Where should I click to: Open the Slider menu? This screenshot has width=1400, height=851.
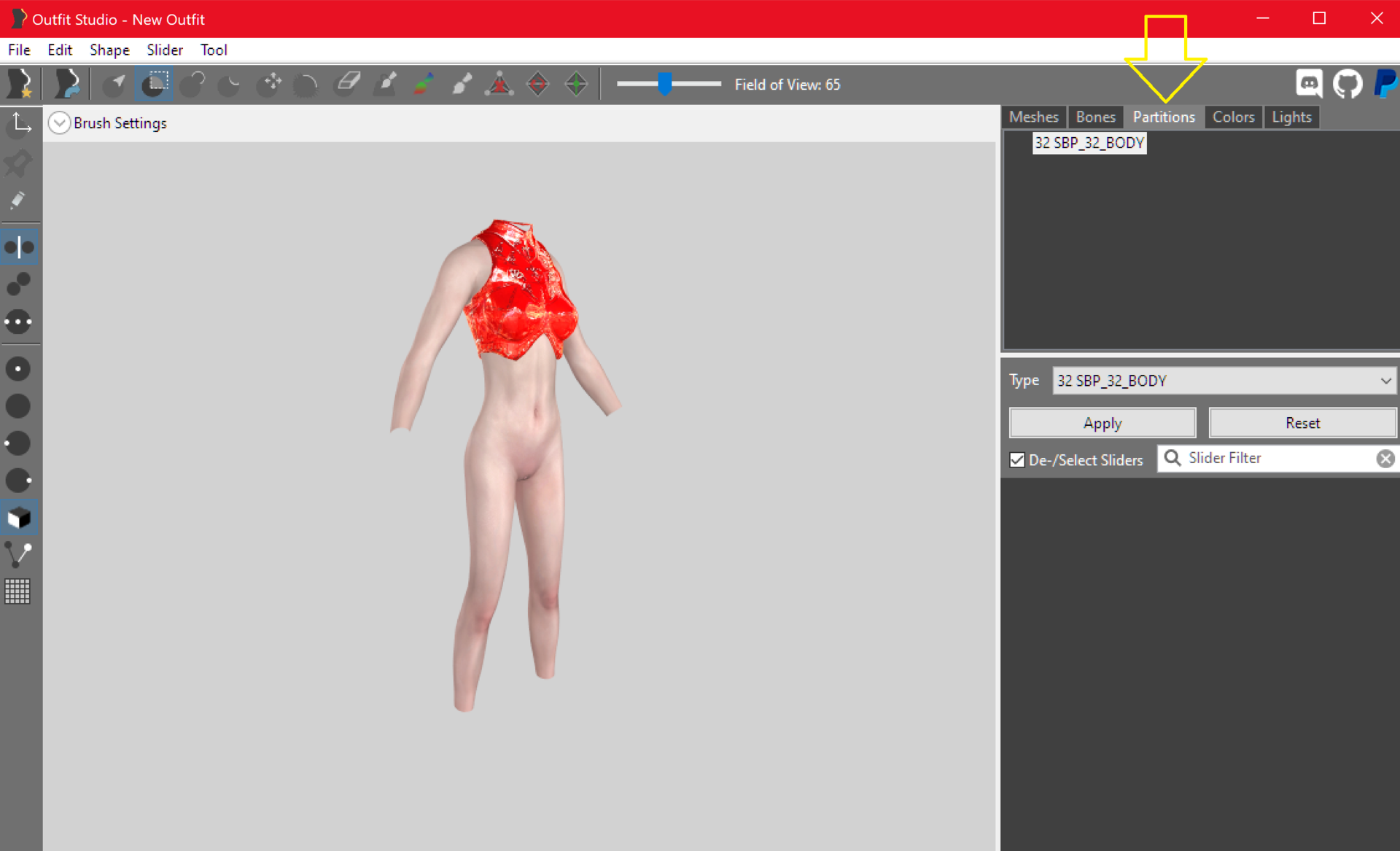pos(165,50)
